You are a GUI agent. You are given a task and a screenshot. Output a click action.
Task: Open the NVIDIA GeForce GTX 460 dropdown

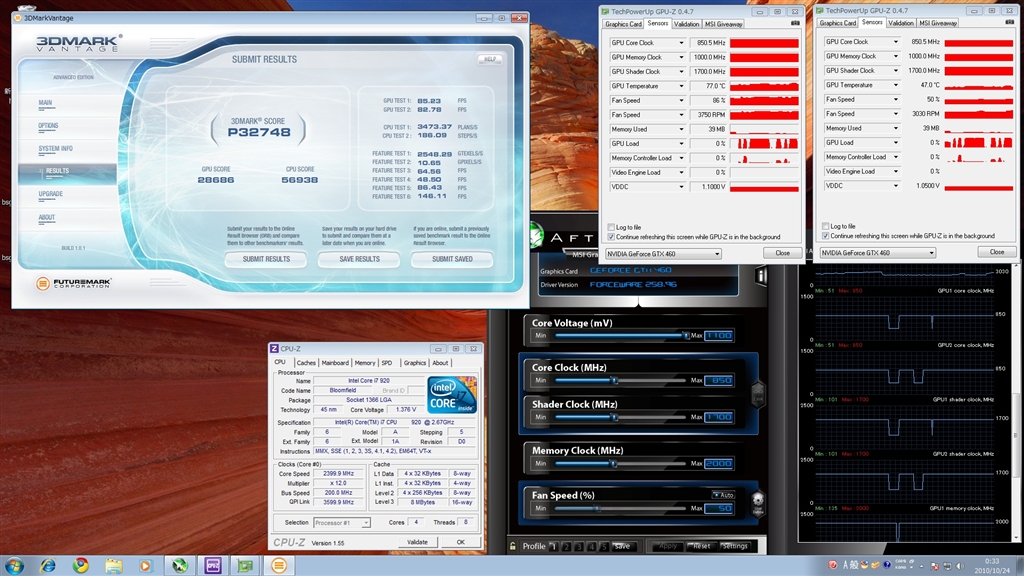[x=663, y=253]
